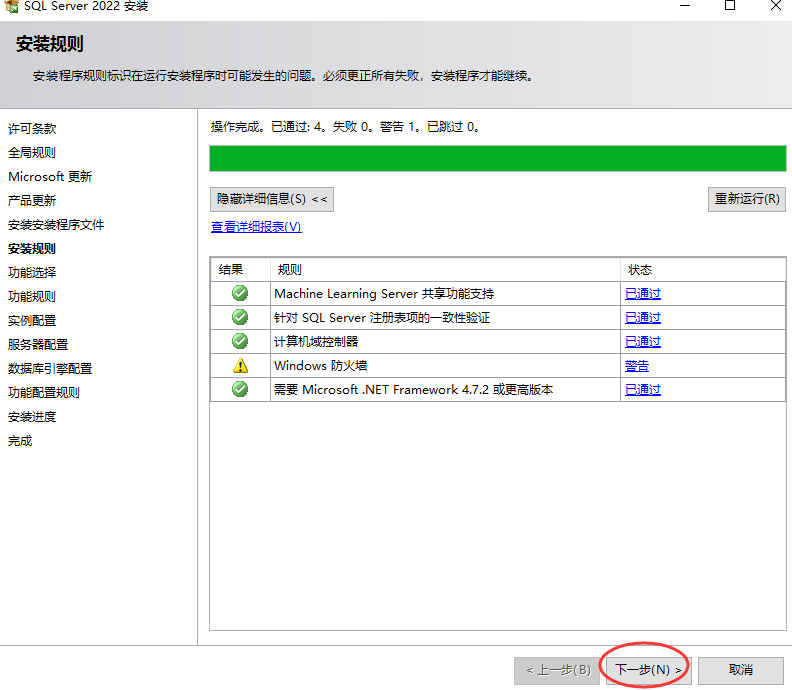This screenshot has height=690, width=792.
Task: Minimize the SQL Server 2022 setup window
Action: pyautogui.click(x=685, y=6)
